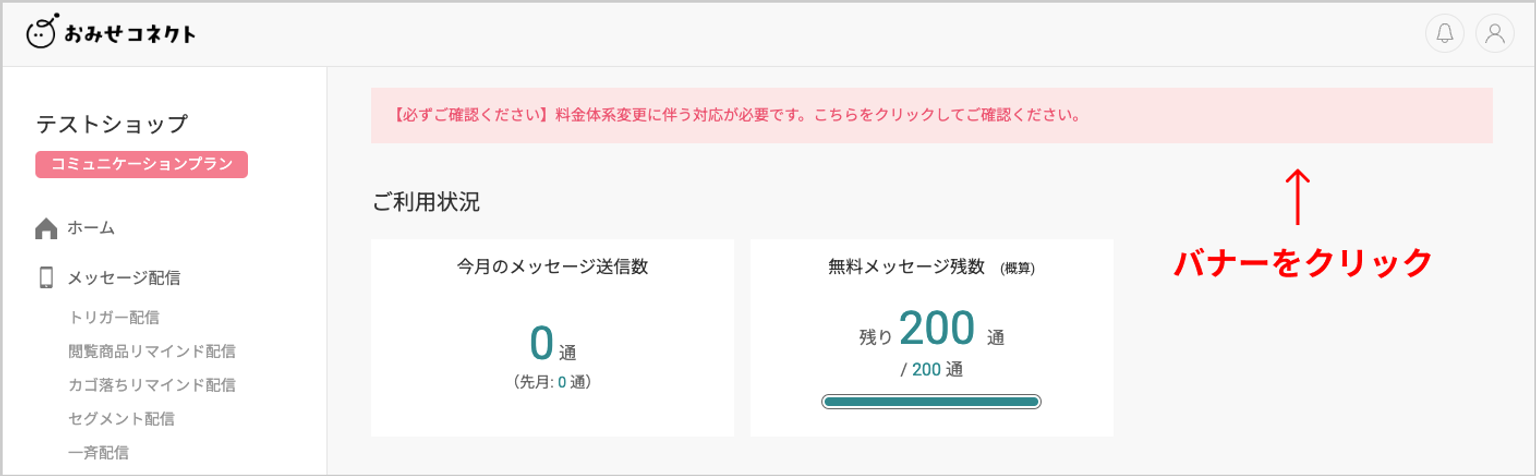Click the pink 料金体系変更 notice banner
The image size is (1536, 476).
pos(930,114)
